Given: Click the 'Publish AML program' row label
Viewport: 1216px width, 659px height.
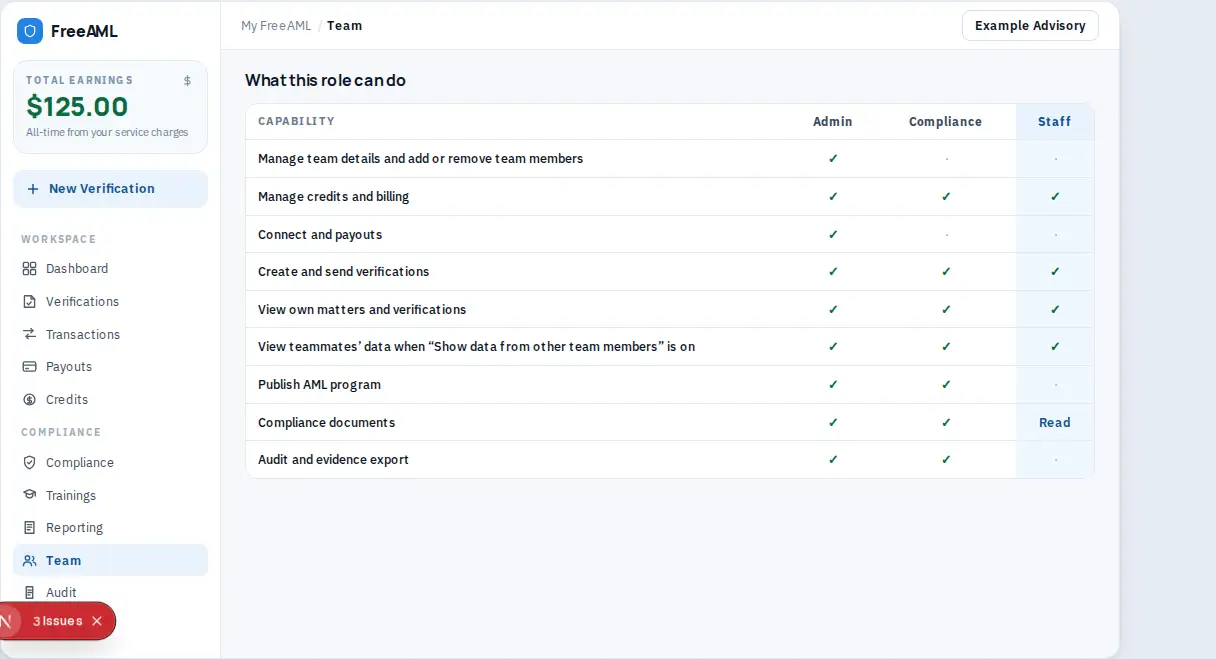Looking at the screenshot, I should [319, 385].
